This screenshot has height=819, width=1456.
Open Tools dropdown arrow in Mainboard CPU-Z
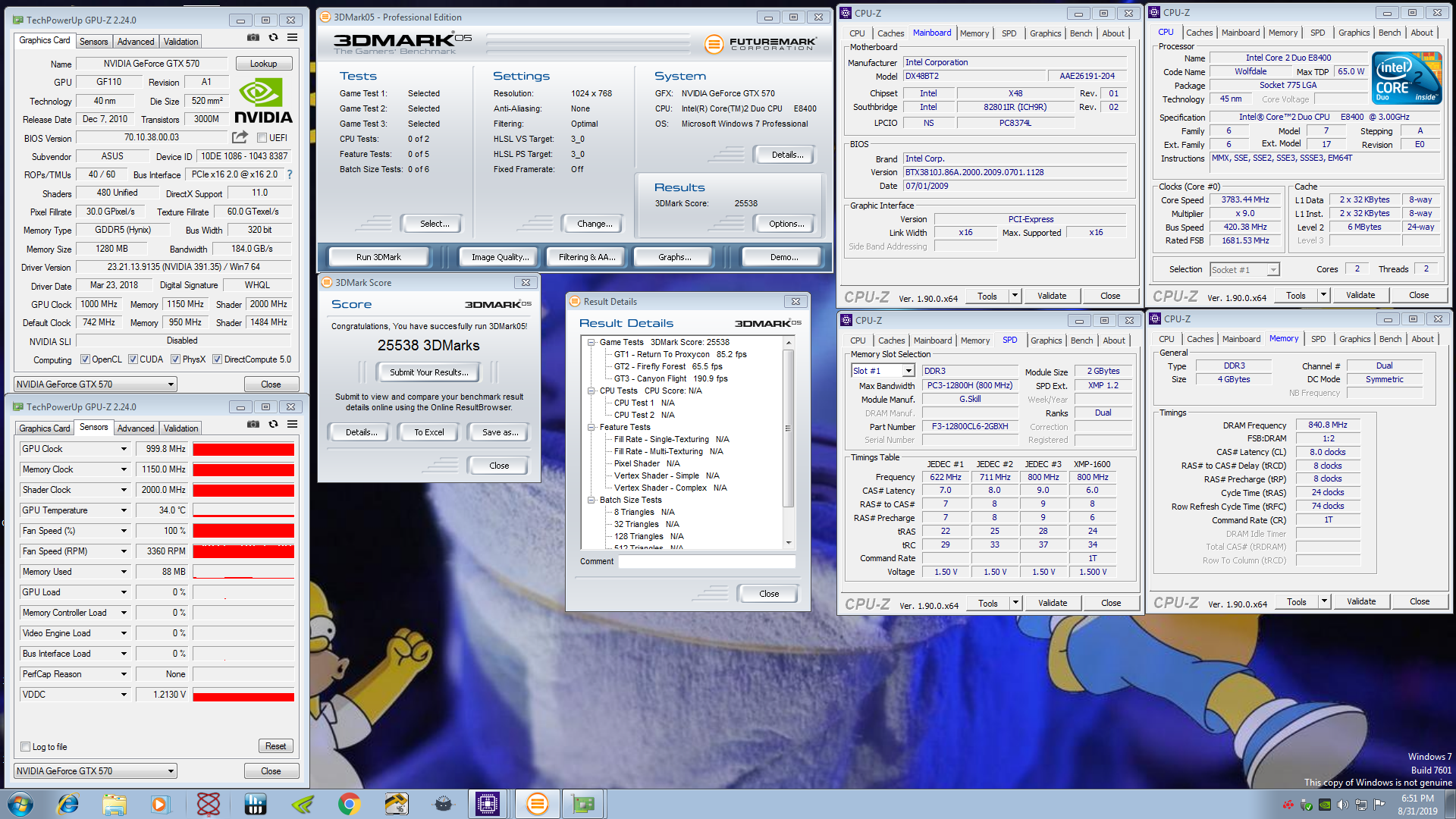click(x=1015, y=296)
